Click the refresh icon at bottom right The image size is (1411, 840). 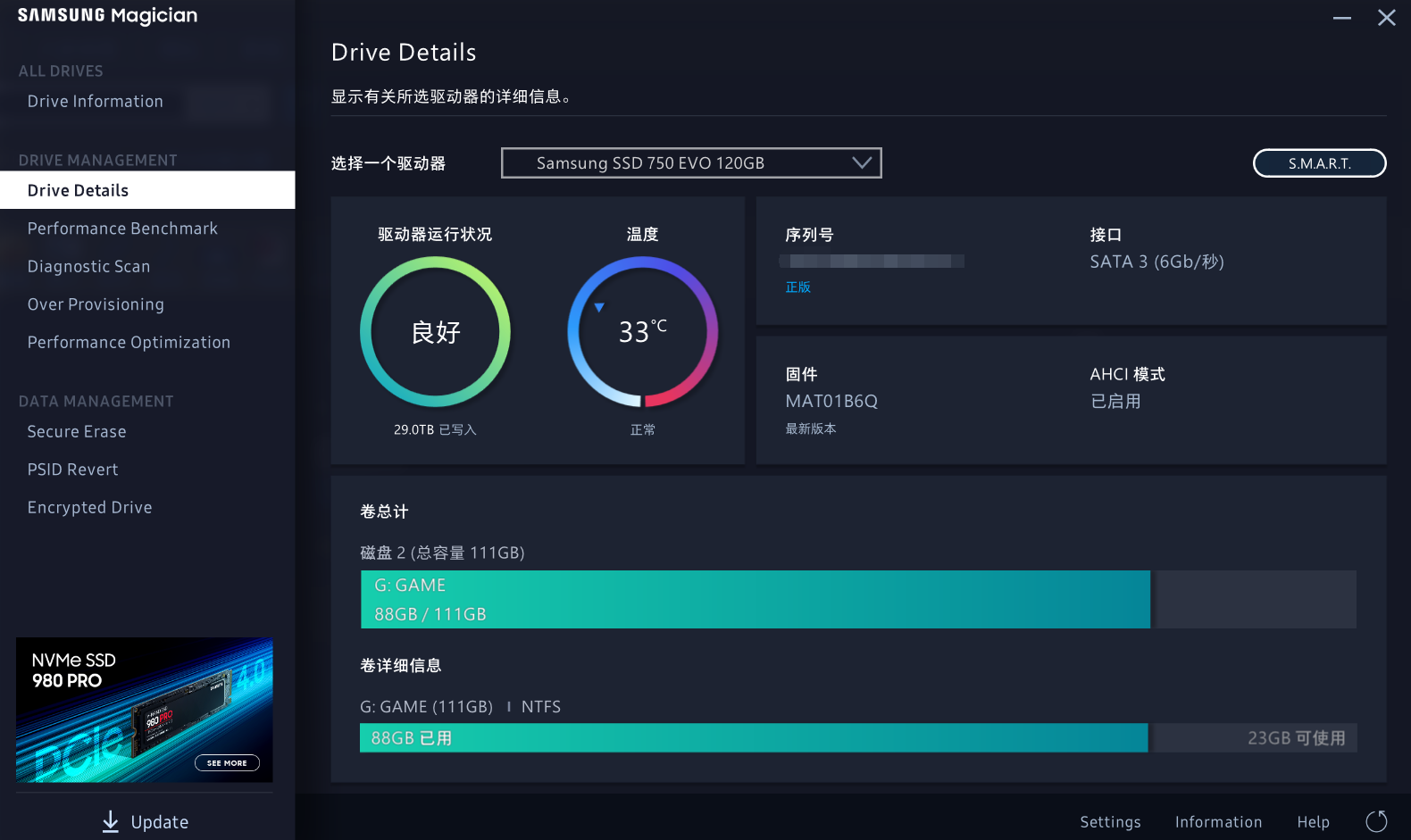click(1377, 821)
